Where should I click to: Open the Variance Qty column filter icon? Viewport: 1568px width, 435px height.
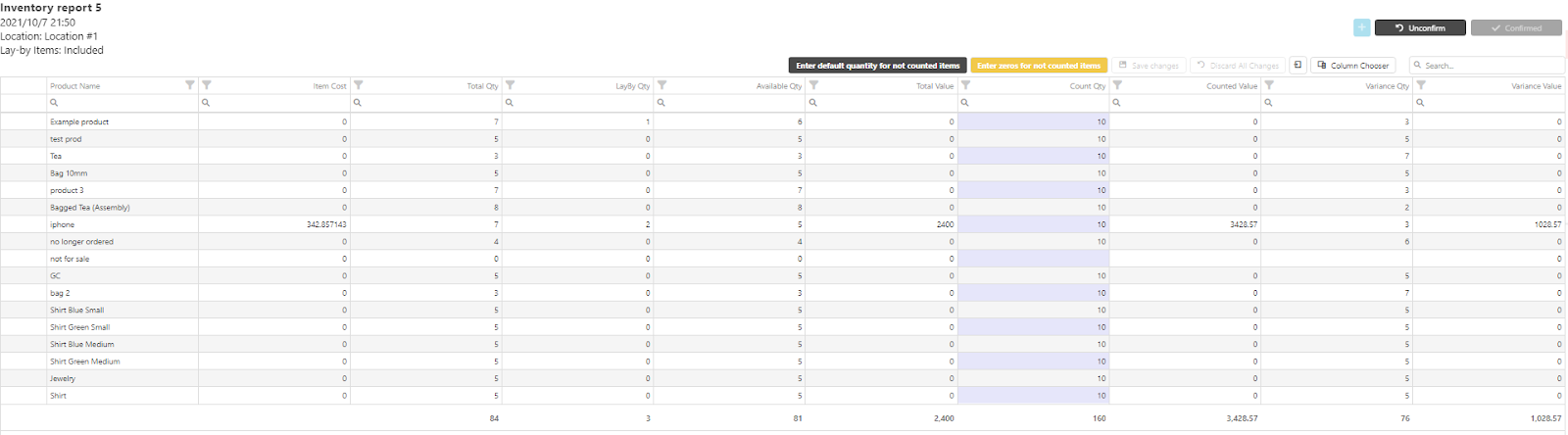(1270, 85)
